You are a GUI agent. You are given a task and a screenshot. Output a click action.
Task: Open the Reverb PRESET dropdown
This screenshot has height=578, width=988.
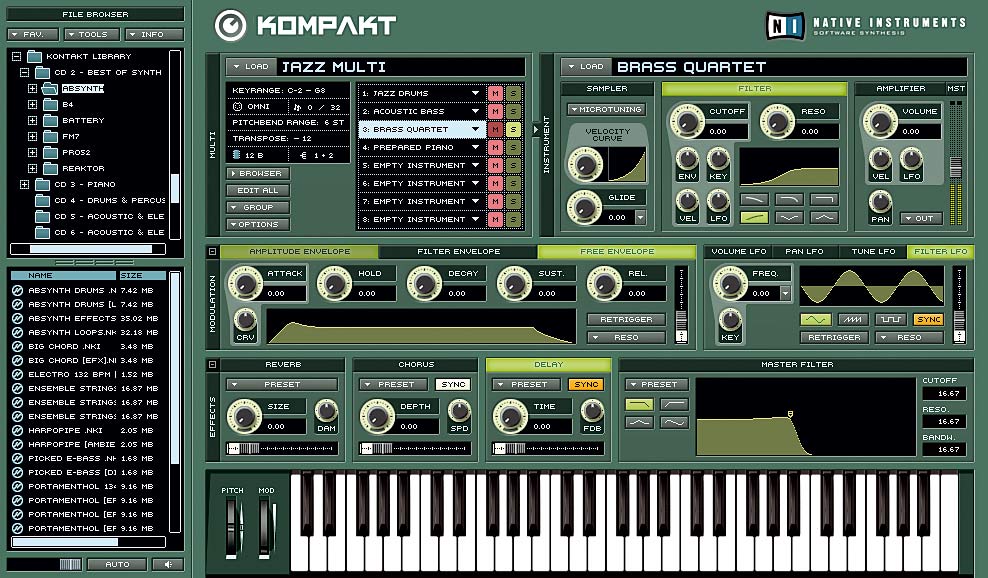[x=282, y=384]
